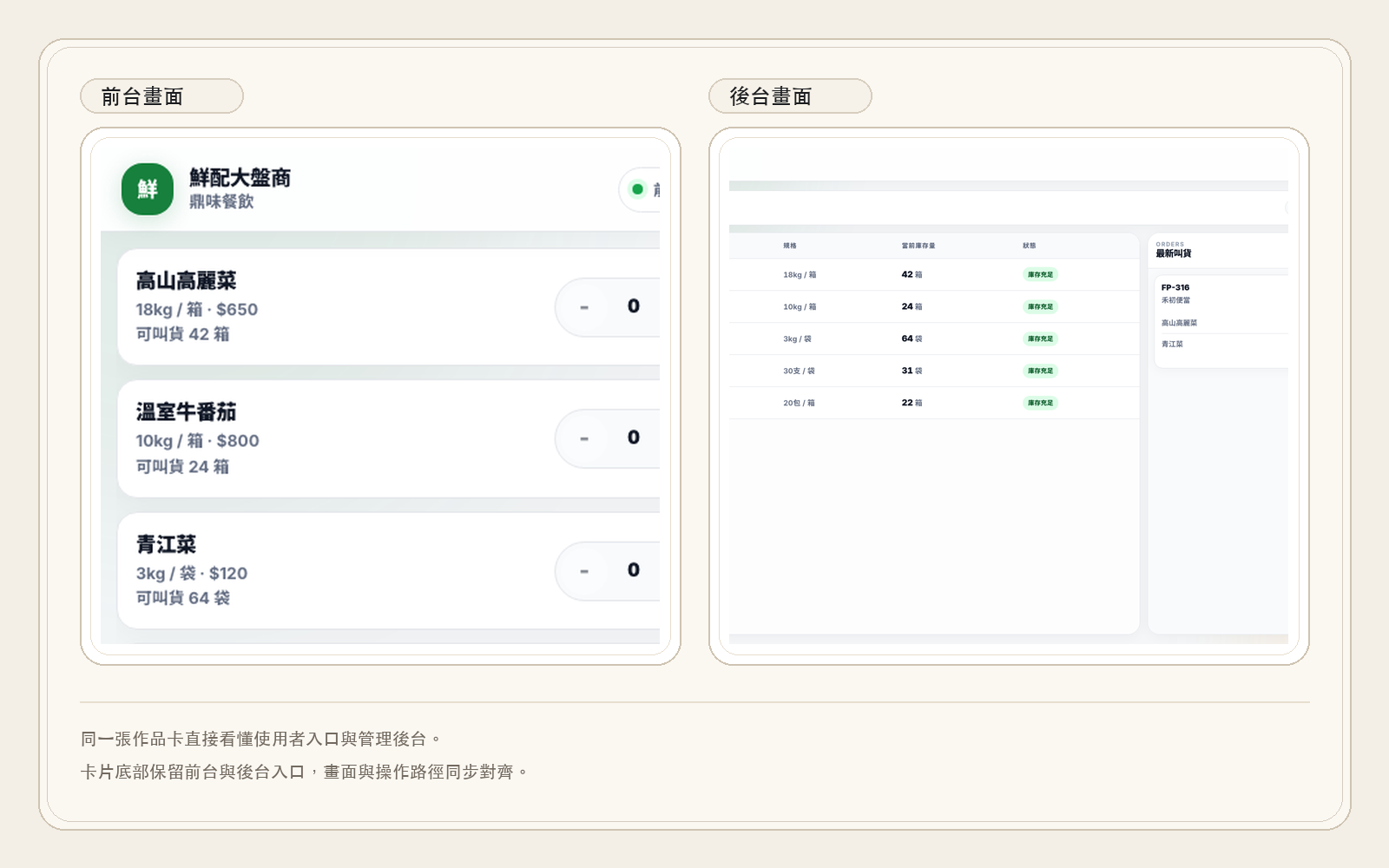This screenshot has height=868, width=1389.
Task: Click the green 鮮 logo icon
Action: pyautogui.click(x=148, y=188)
